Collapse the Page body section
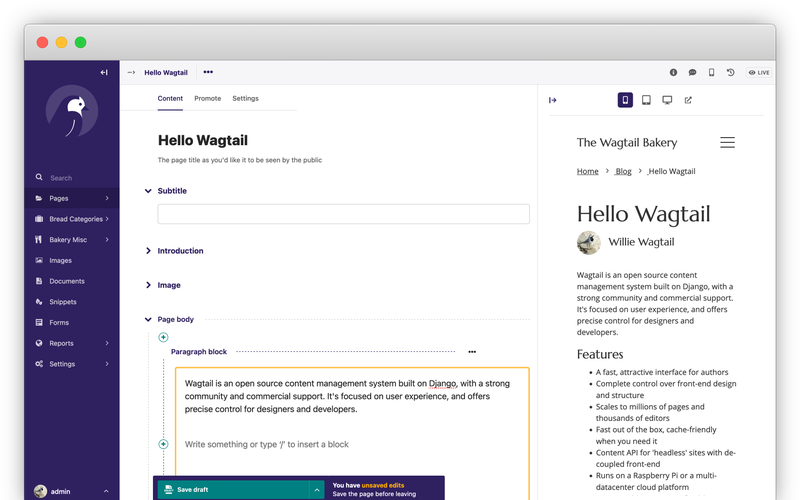This screenshot has height=500, width=800. click(x=148, y=319)
